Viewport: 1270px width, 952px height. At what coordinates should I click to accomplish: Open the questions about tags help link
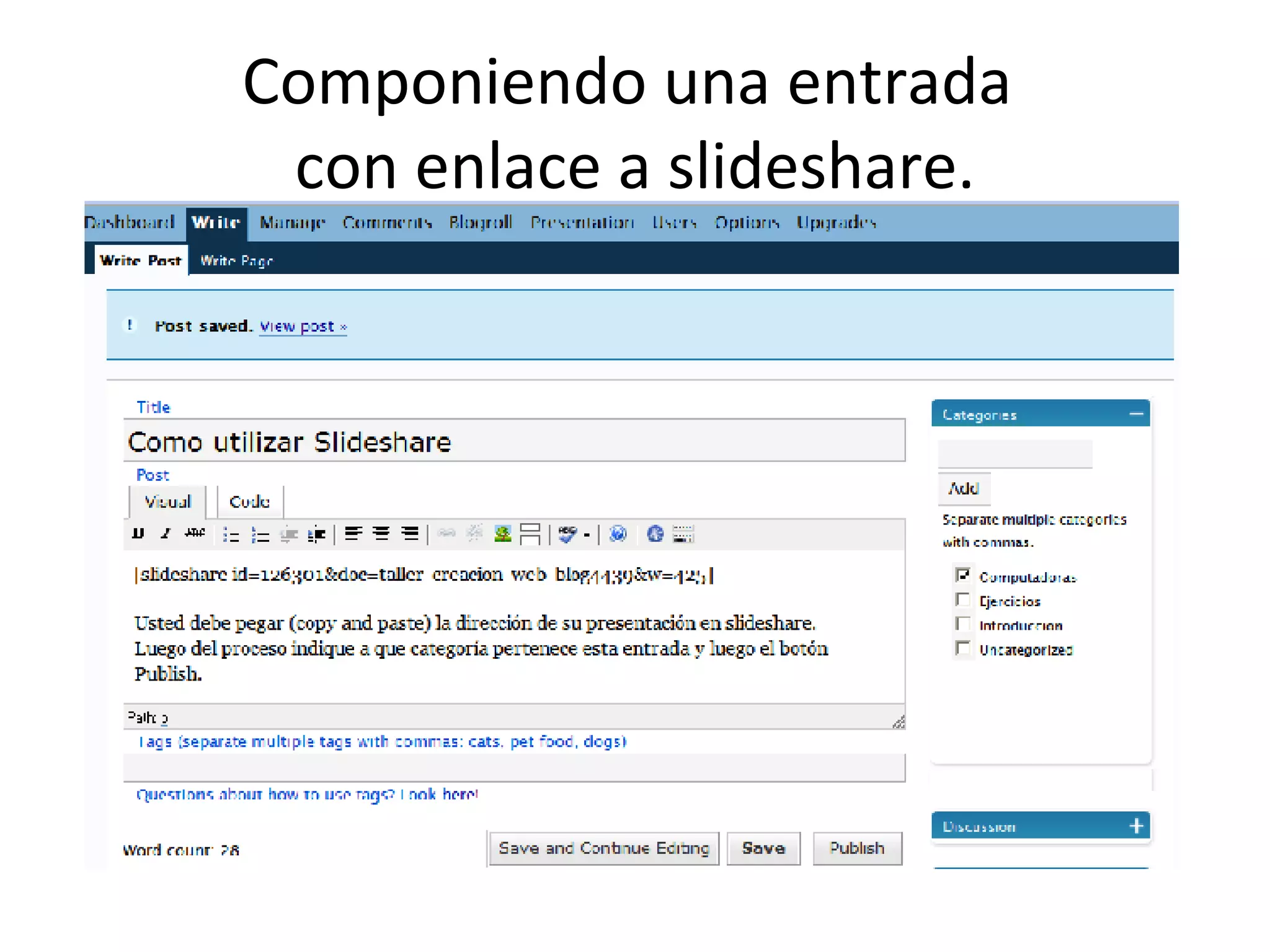click(307, 794)
